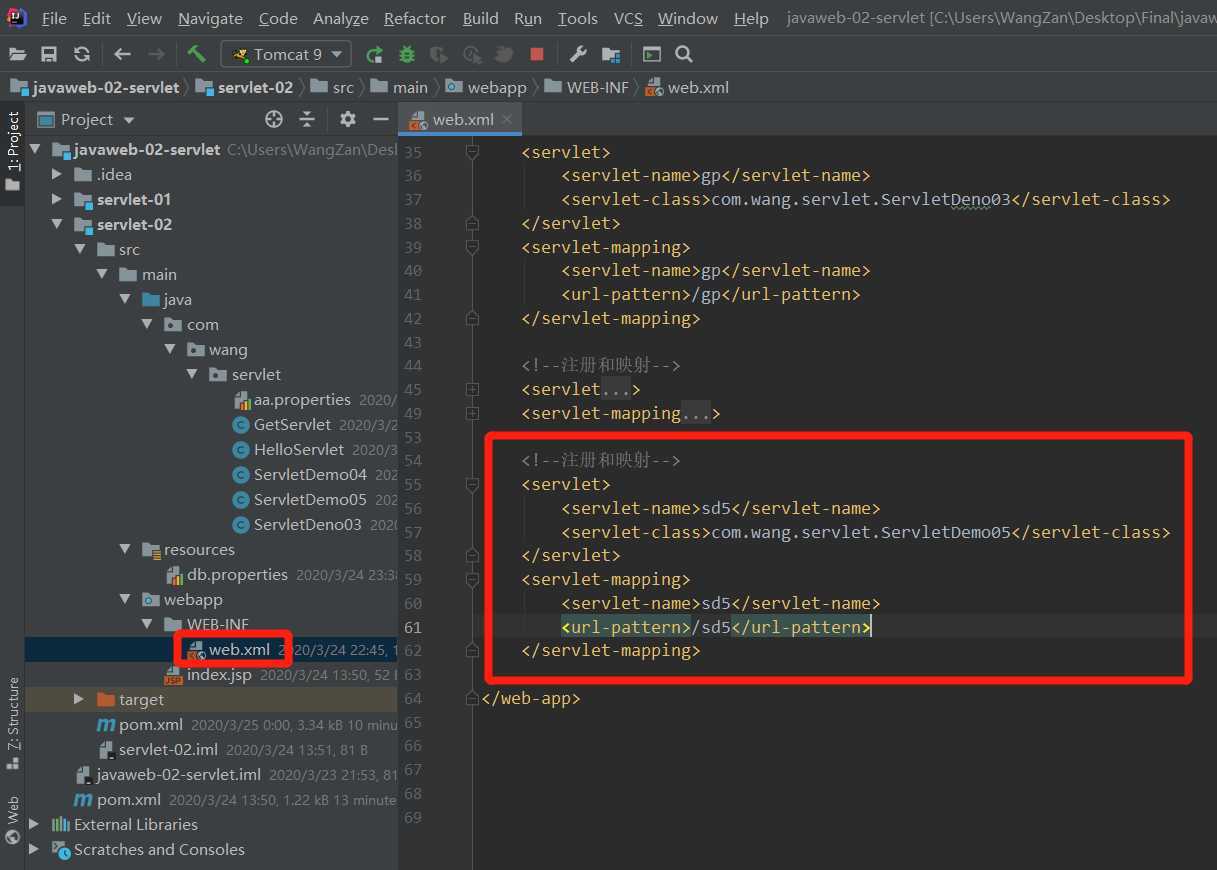The width and height of the screenshot is (1217, 870).
Task: Expand the servlet-01 module
Action: click(x=59, y=200)
